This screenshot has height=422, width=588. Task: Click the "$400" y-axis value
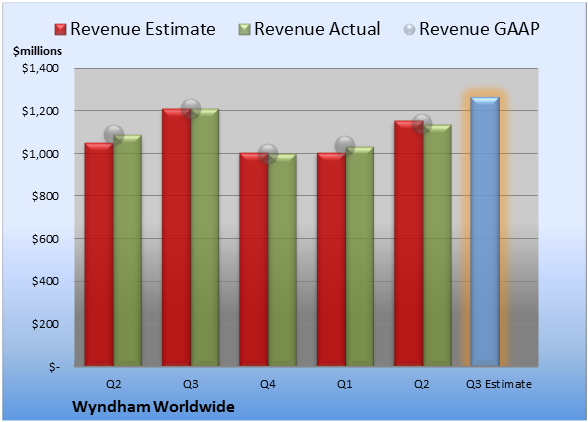(x=45, y=281)
